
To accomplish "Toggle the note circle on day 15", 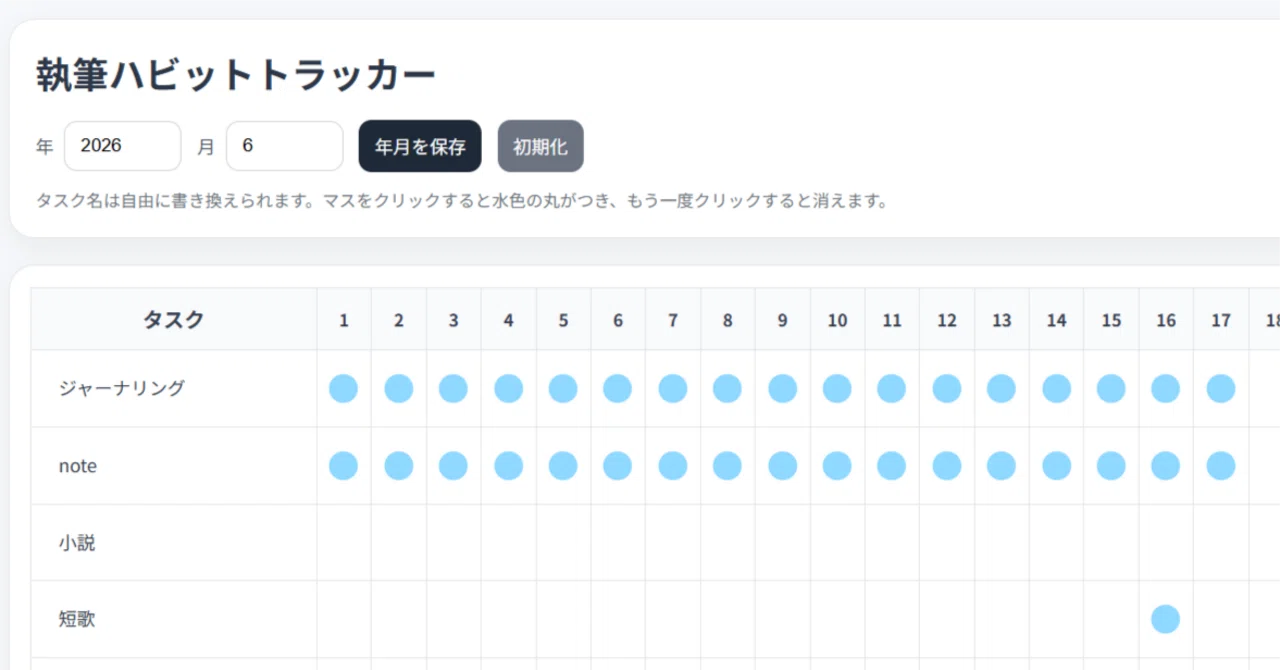I will click(x=1111, y=465).
